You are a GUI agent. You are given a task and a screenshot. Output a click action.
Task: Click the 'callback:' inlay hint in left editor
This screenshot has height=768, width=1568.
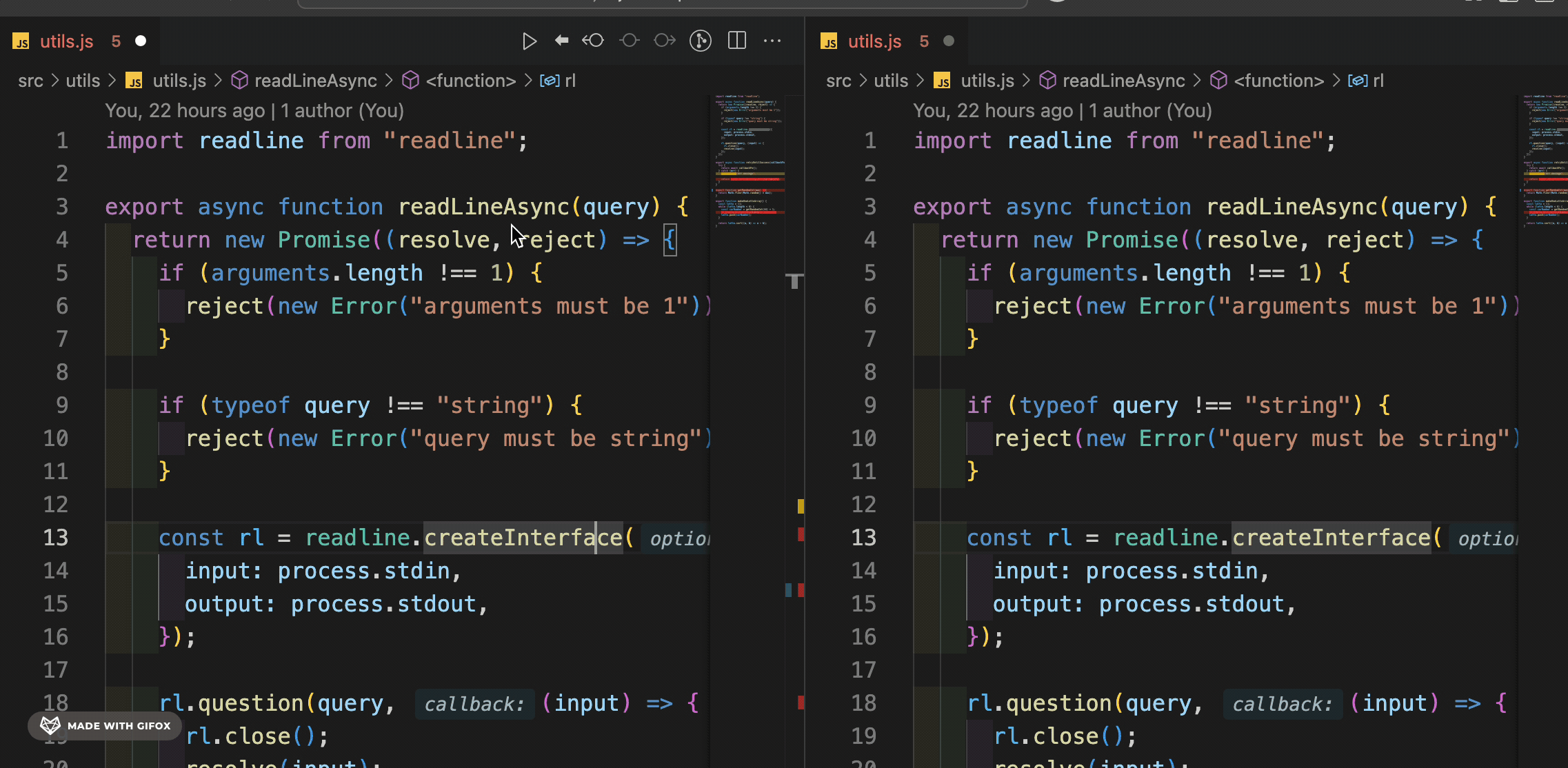pyautogui.click(x=474, y=704)
